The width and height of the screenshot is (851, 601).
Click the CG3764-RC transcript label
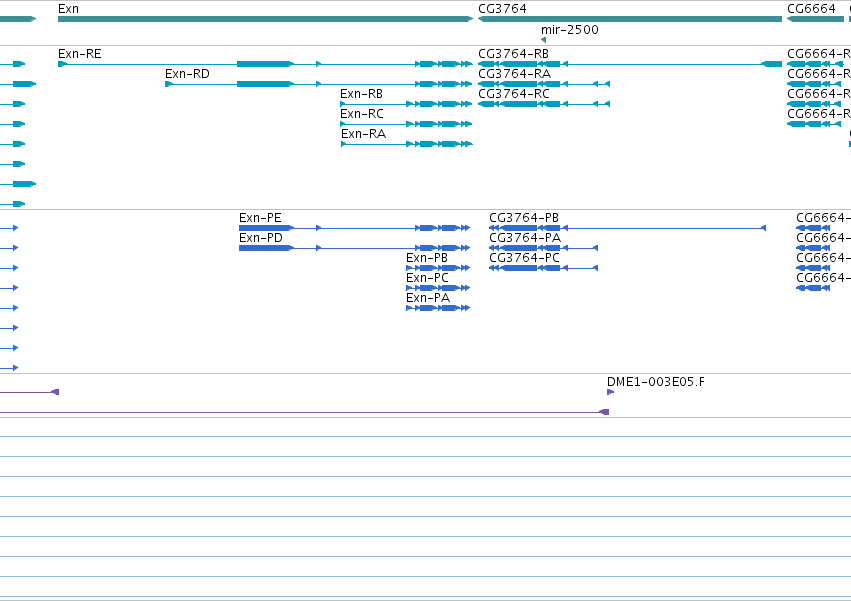(514, 94)
